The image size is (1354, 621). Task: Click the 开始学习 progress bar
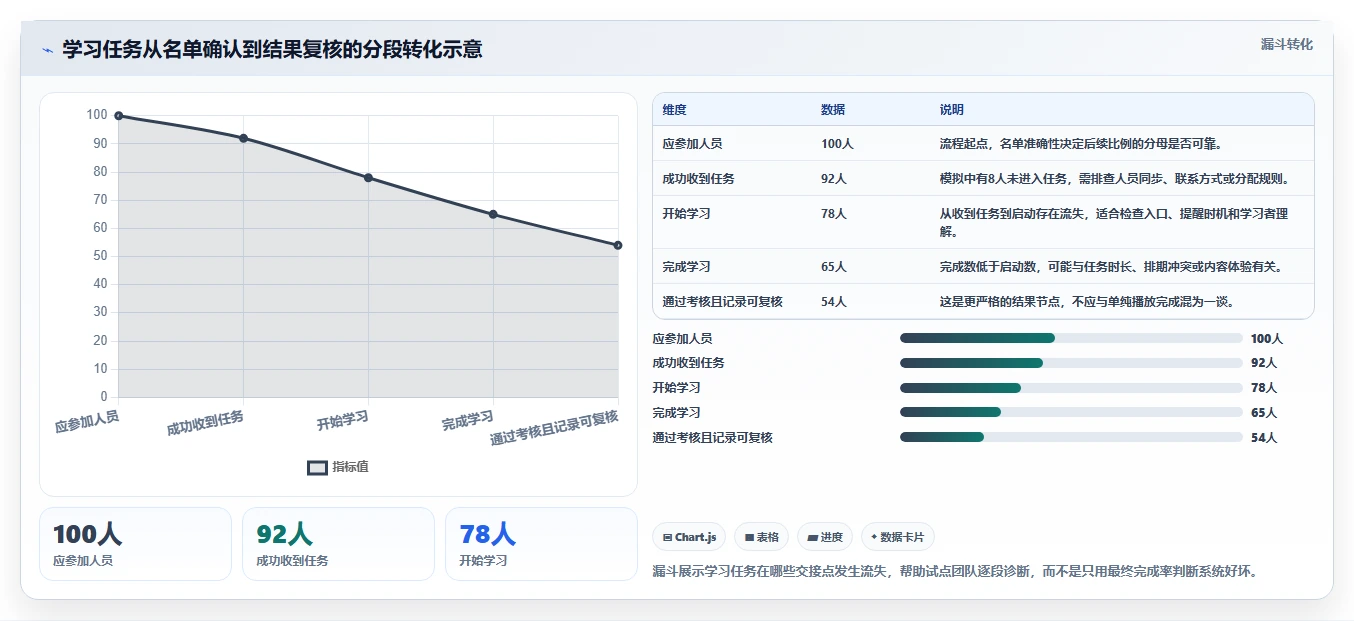(1071, 388)
